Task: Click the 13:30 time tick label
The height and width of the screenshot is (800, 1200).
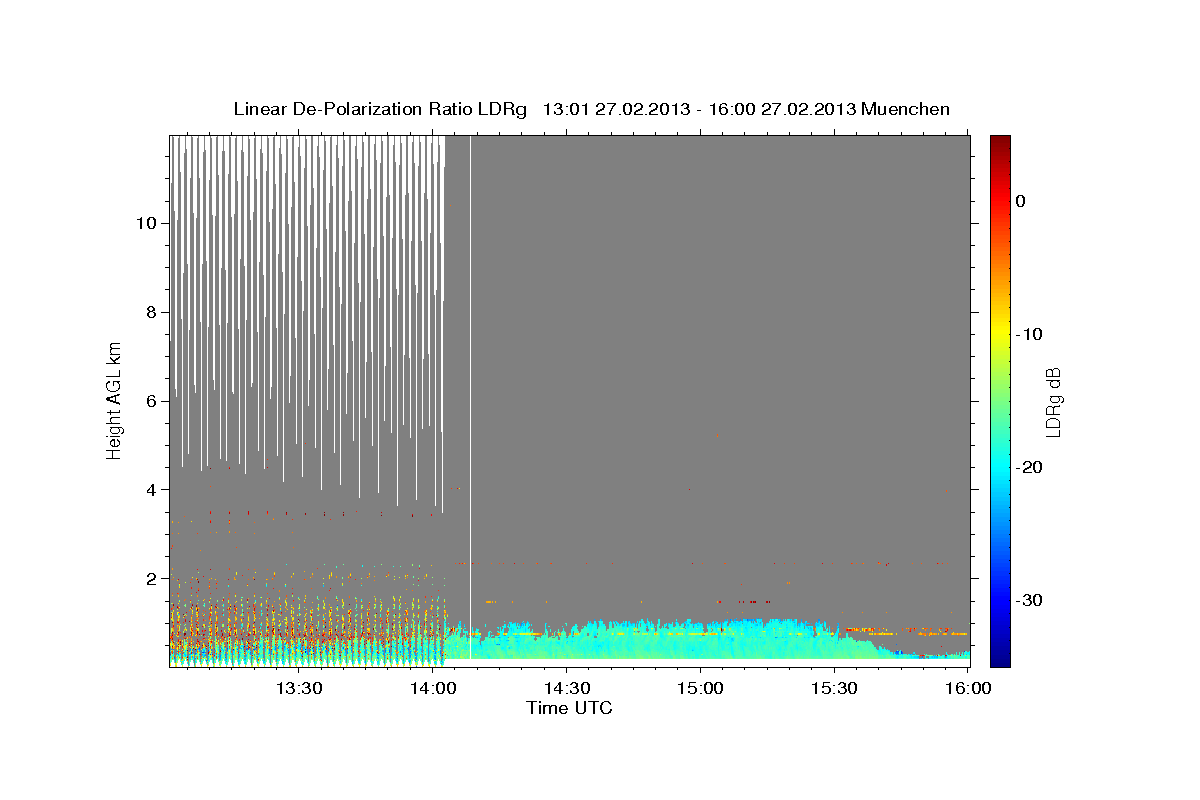Action: (298, 688)
